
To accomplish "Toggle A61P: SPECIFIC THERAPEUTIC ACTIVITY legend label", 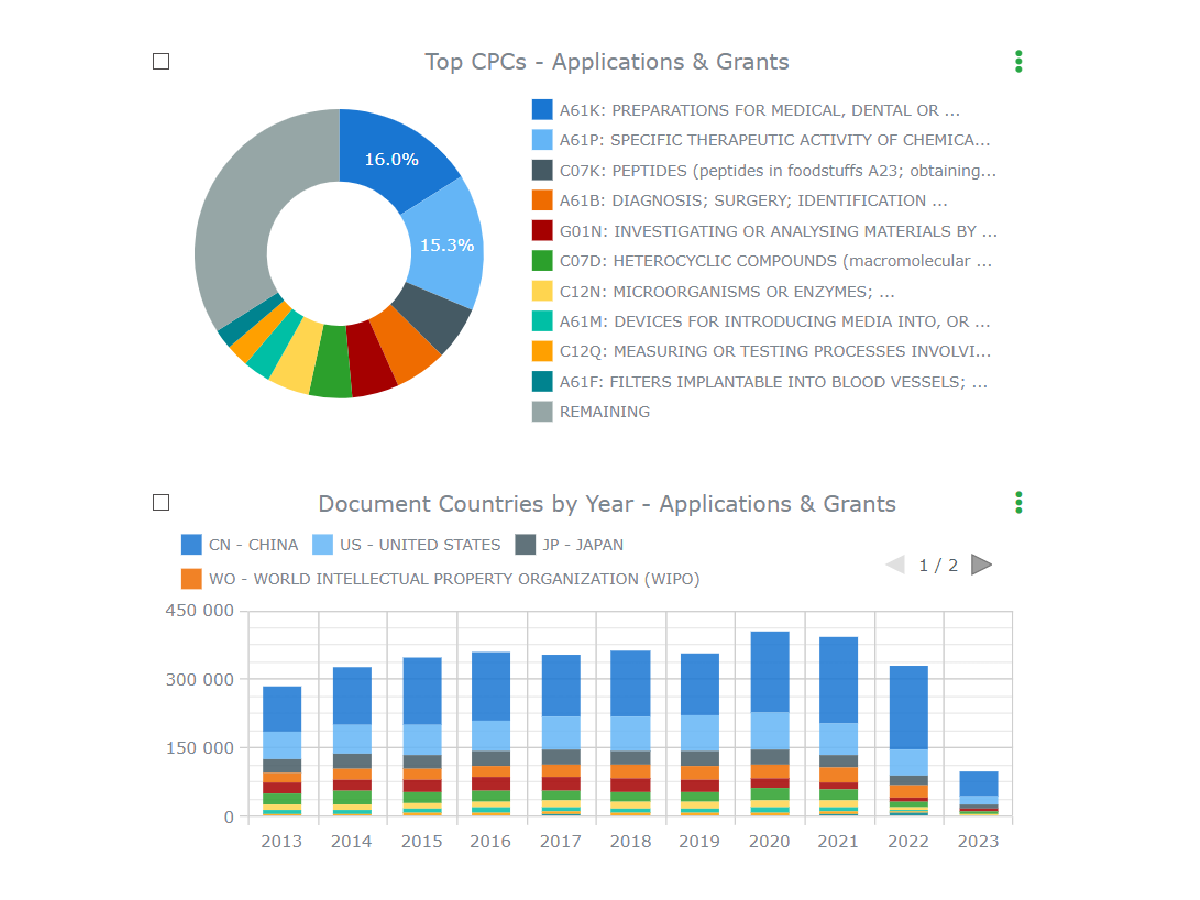I will pyautogui.click(x=775, y=140).
